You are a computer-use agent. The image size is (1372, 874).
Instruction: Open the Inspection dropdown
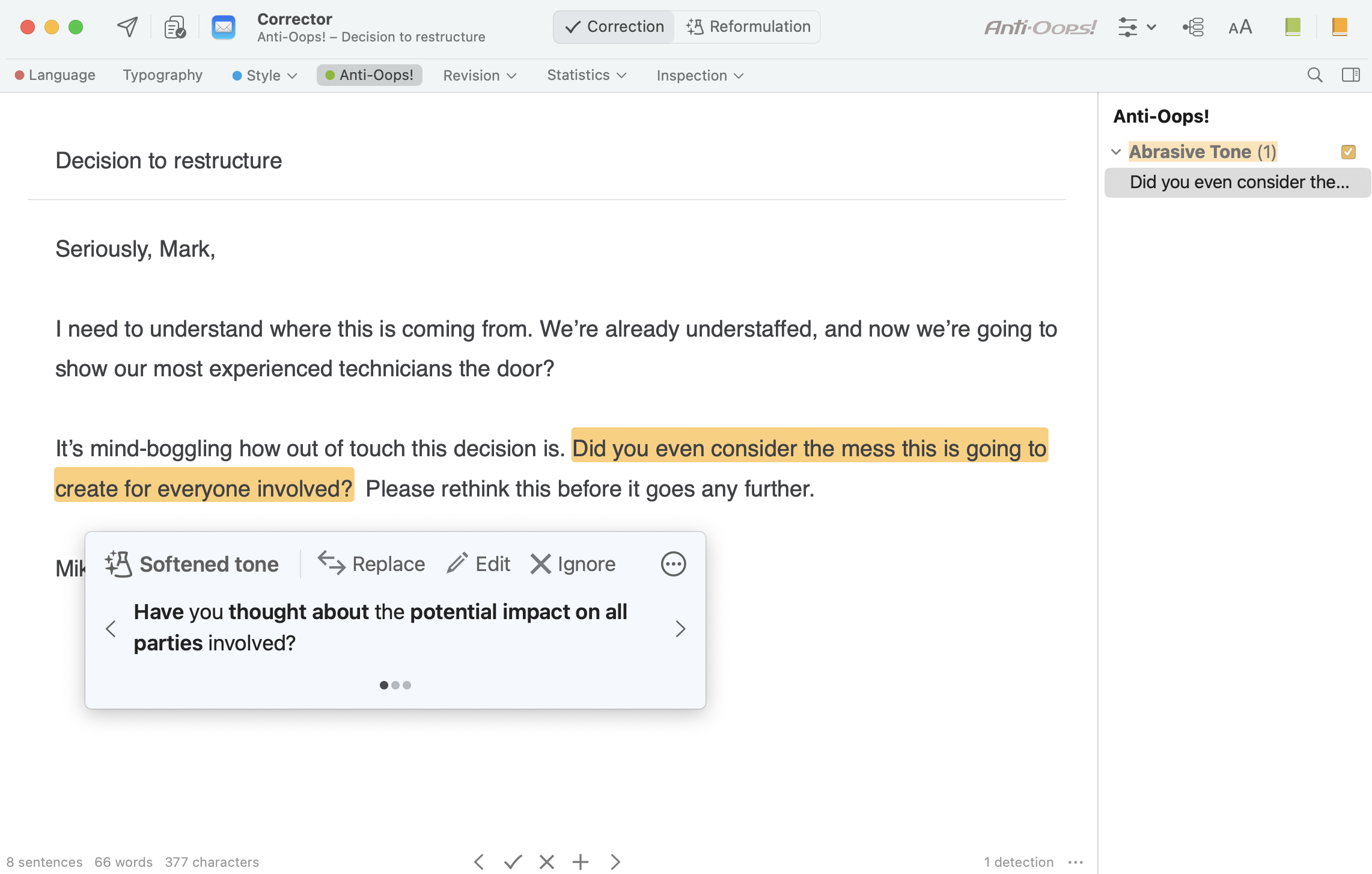699,75
